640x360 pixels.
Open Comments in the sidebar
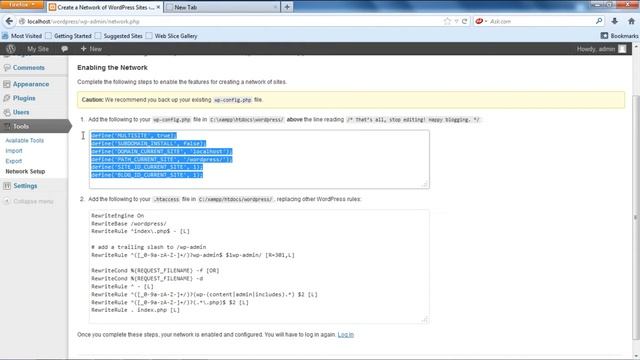tap(29, 68)
